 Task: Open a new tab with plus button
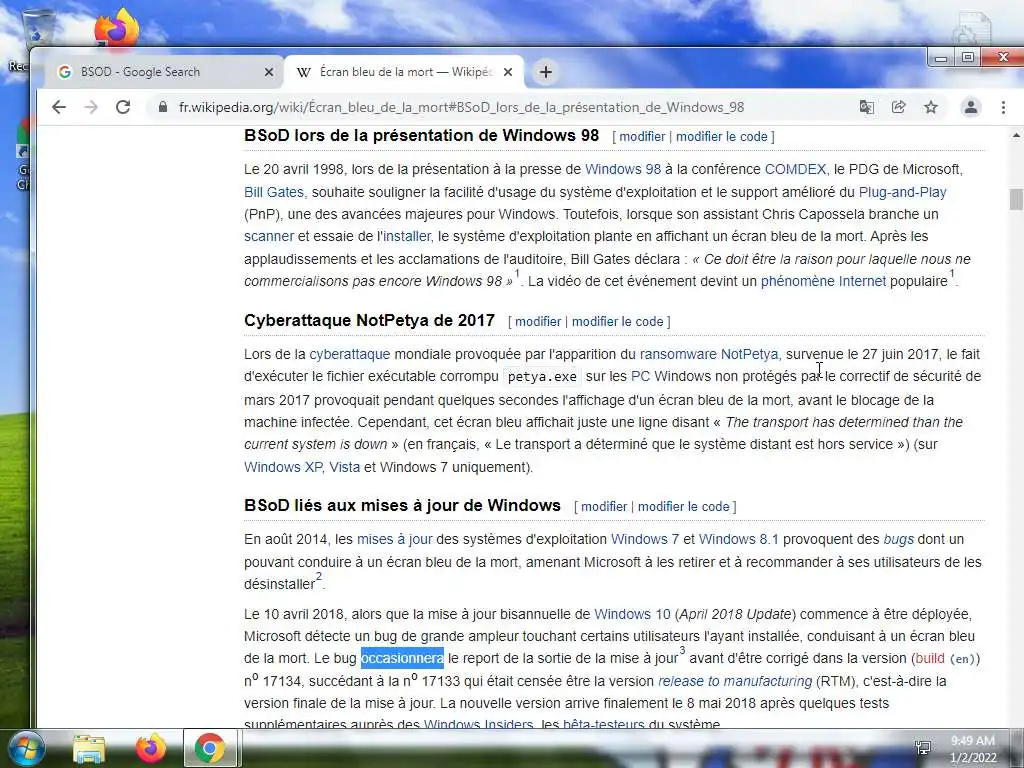tap(546, 72)
